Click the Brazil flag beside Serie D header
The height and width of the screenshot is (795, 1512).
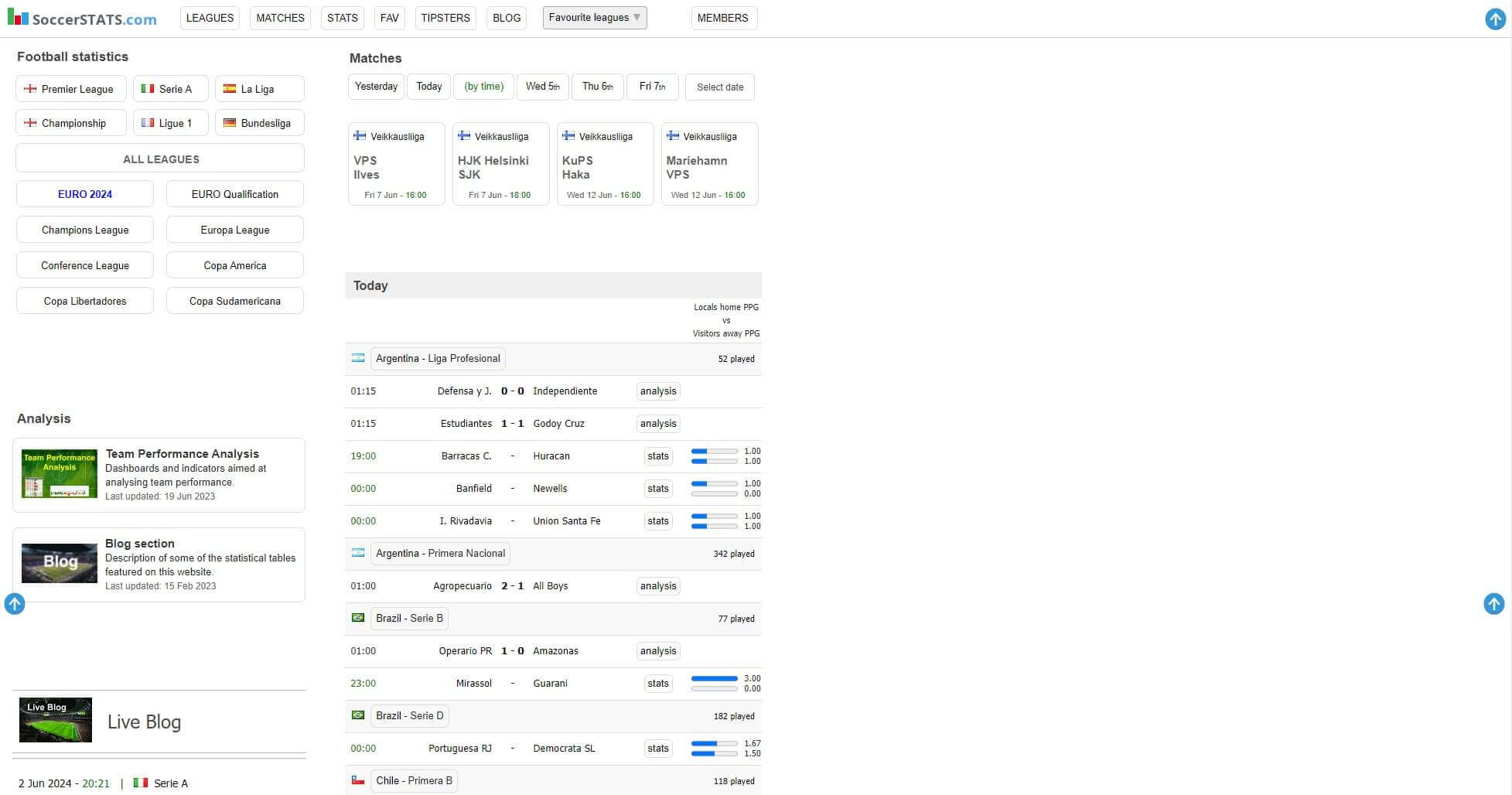(358, 715)
